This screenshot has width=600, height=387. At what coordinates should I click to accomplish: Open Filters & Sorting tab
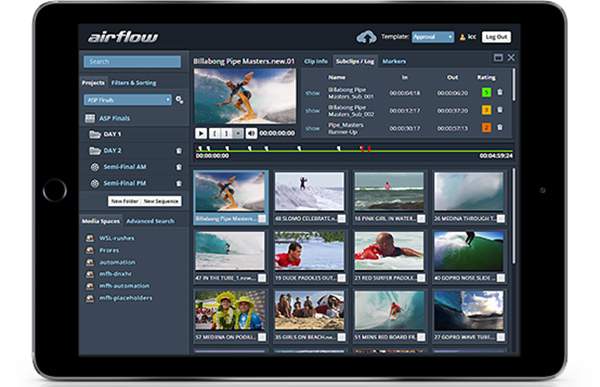pyautogui.click(x=134, y=83)
